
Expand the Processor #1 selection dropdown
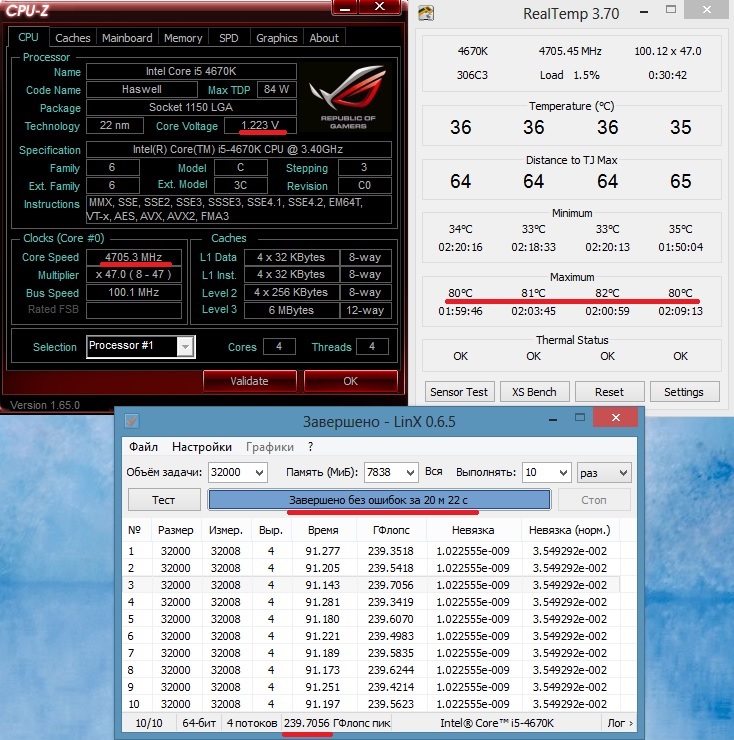point(185,347)
